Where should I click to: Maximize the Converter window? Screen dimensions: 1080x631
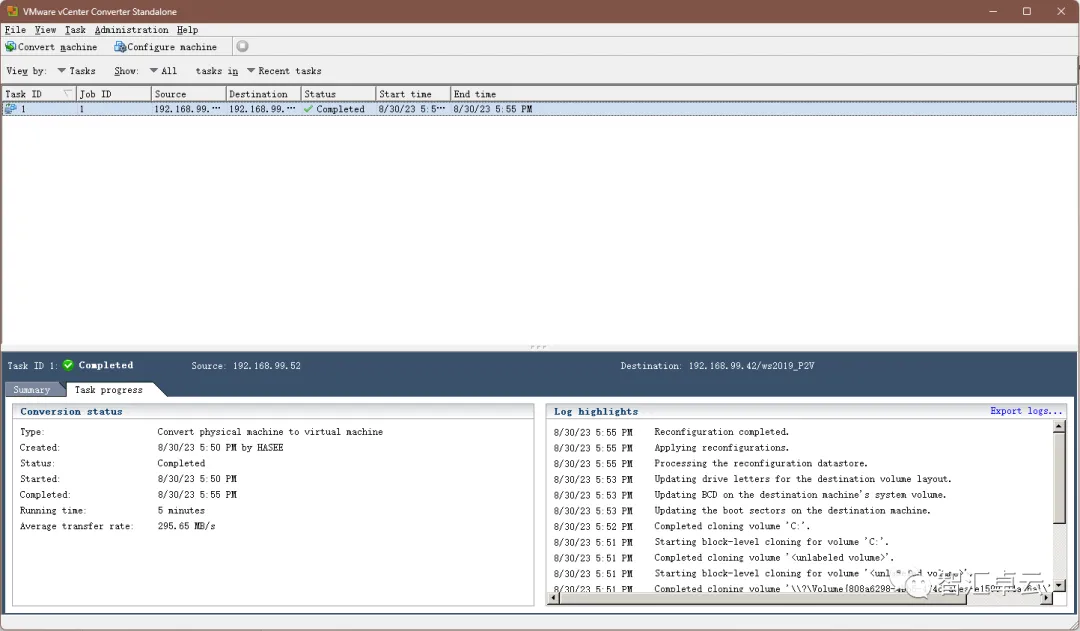tap(1026, 11)
